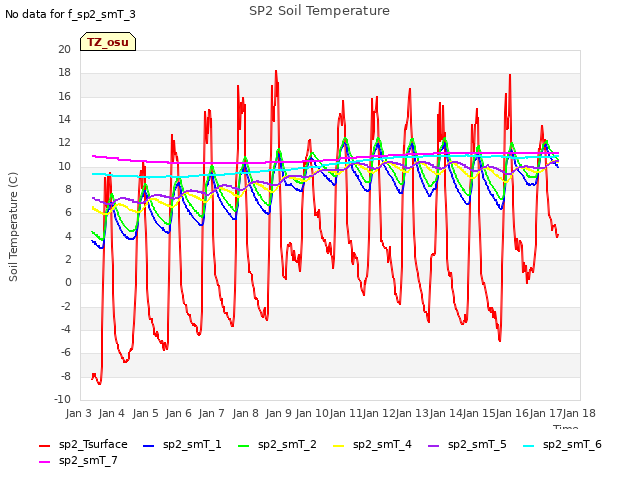640x480 pixels.
Task: Click the Jan 8 x-axis tick label
Action: [245, 413]
